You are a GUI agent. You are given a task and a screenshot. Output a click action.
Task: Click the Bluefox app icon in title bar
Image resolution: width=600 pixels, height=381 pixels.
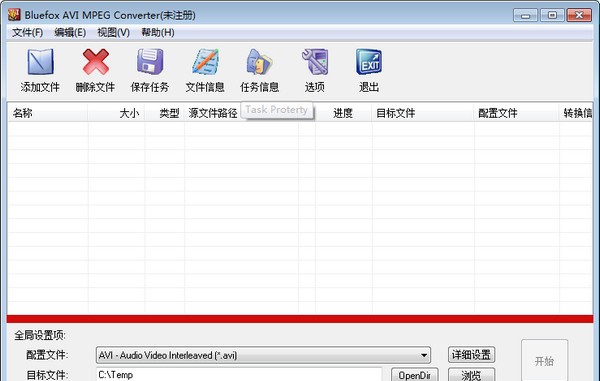(x=14, y=15)
